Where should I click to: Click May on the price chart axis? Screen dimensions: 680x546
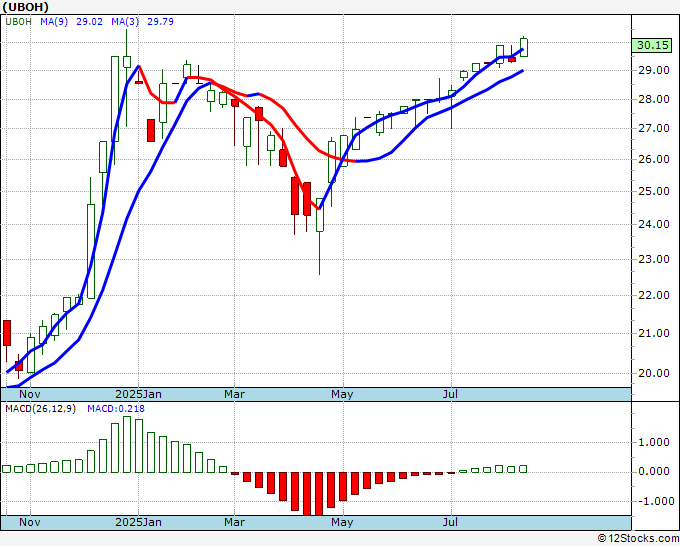click(x=342, y=394)
